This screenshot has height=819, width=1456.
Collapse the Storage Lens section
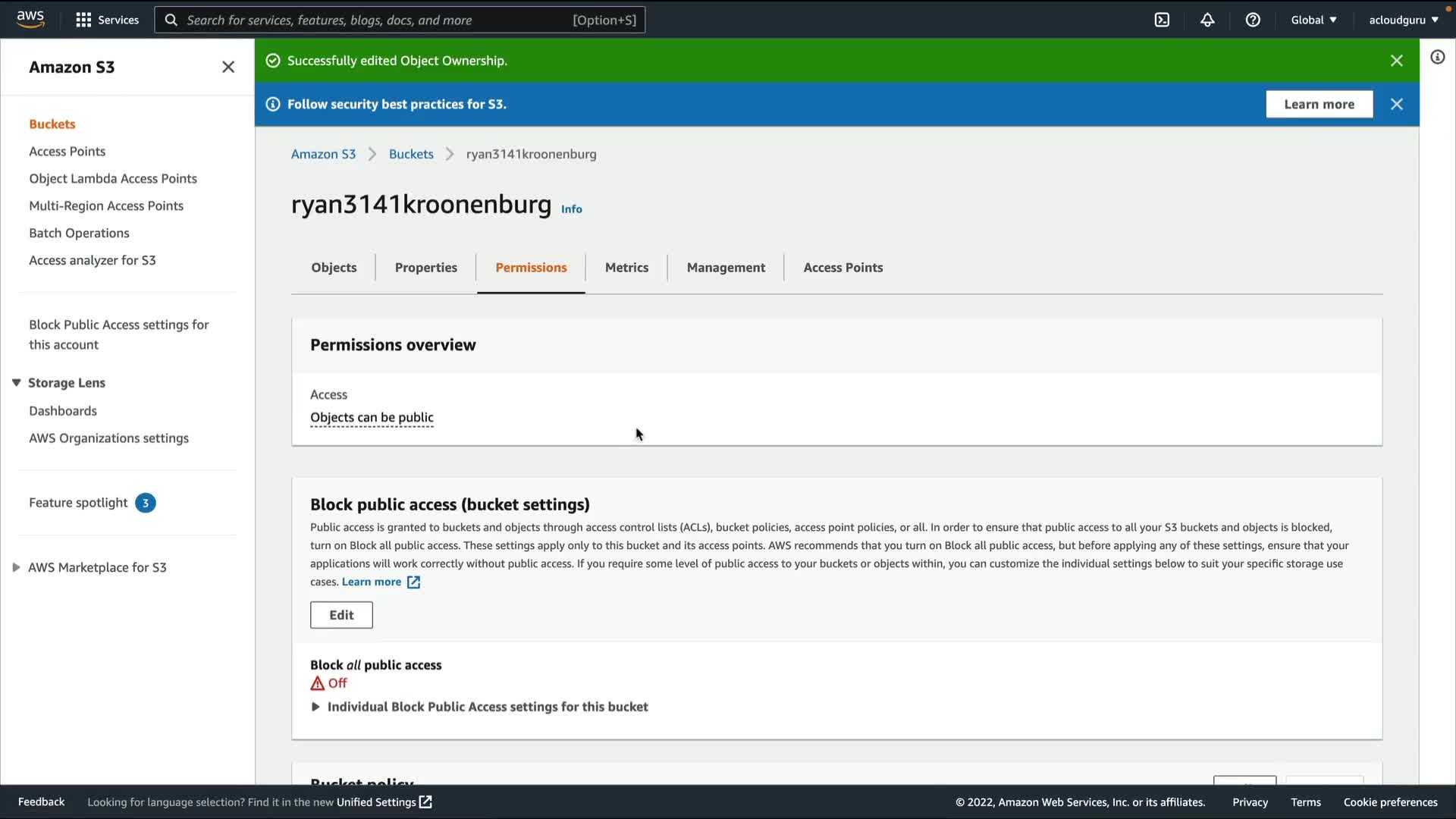click(16, 383)
